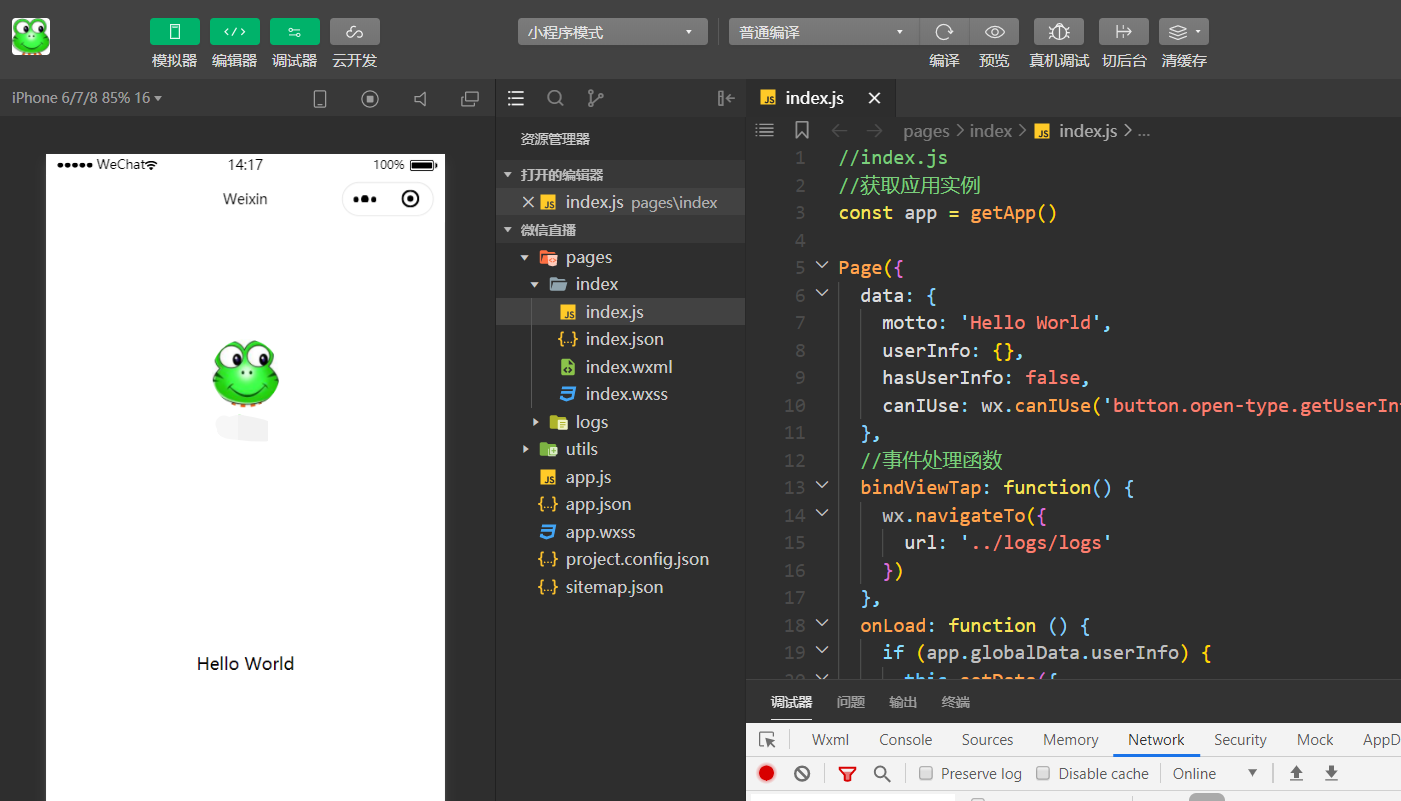Click the editor outline list icon
Screen dimensions: 1401x801
[765, 130]
